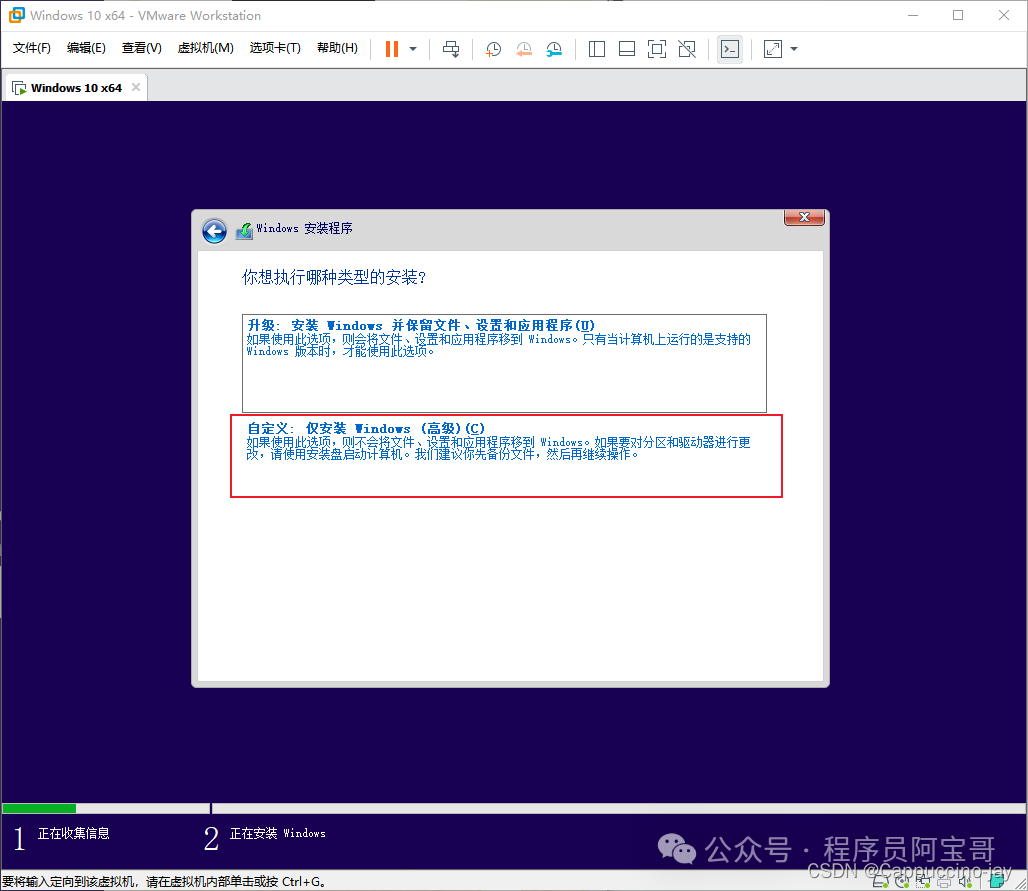1028x891 pixels.
Task: Revert to the previous snapshot
Action: click(524, 49)
